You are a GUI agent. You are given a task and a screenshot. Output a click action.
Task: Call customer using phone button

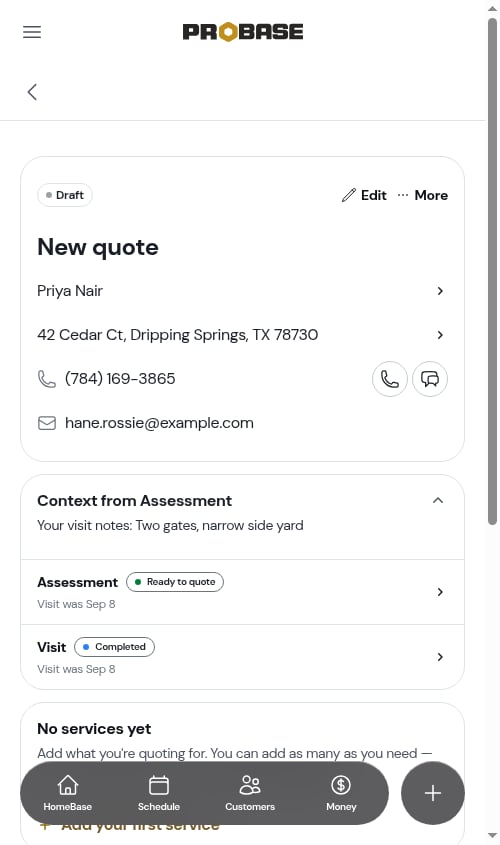click(x=390, y=379)
